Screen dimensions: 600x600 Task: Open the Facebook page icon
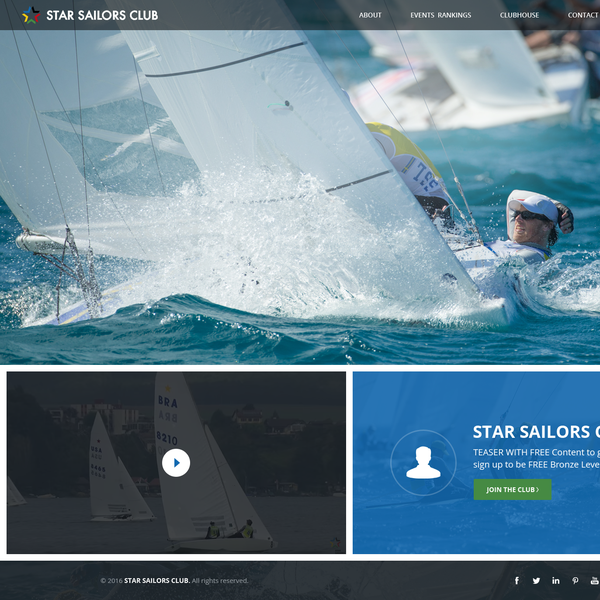pyautogui.click(x=517, y=580)
